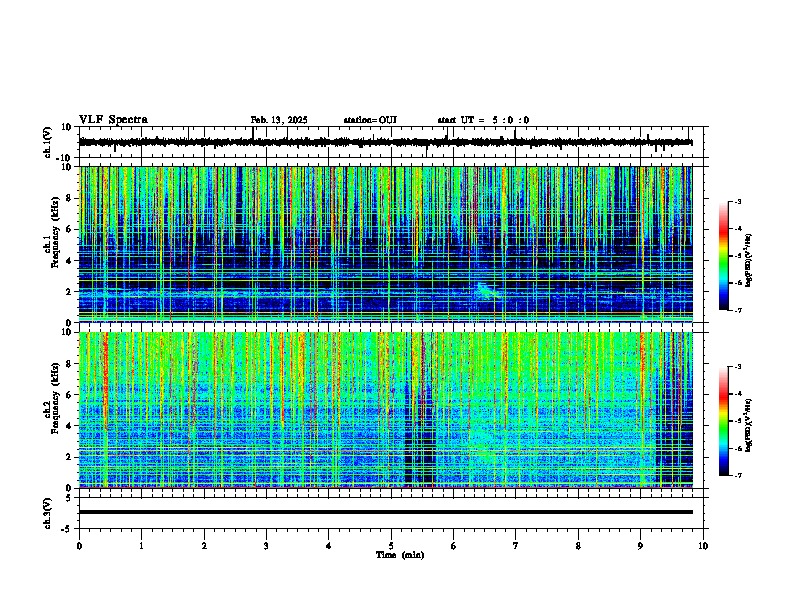792x612 pixels.
Task: Click the "3" tick on the time axis
Action: pyautogui.click(x=266, y=546)
